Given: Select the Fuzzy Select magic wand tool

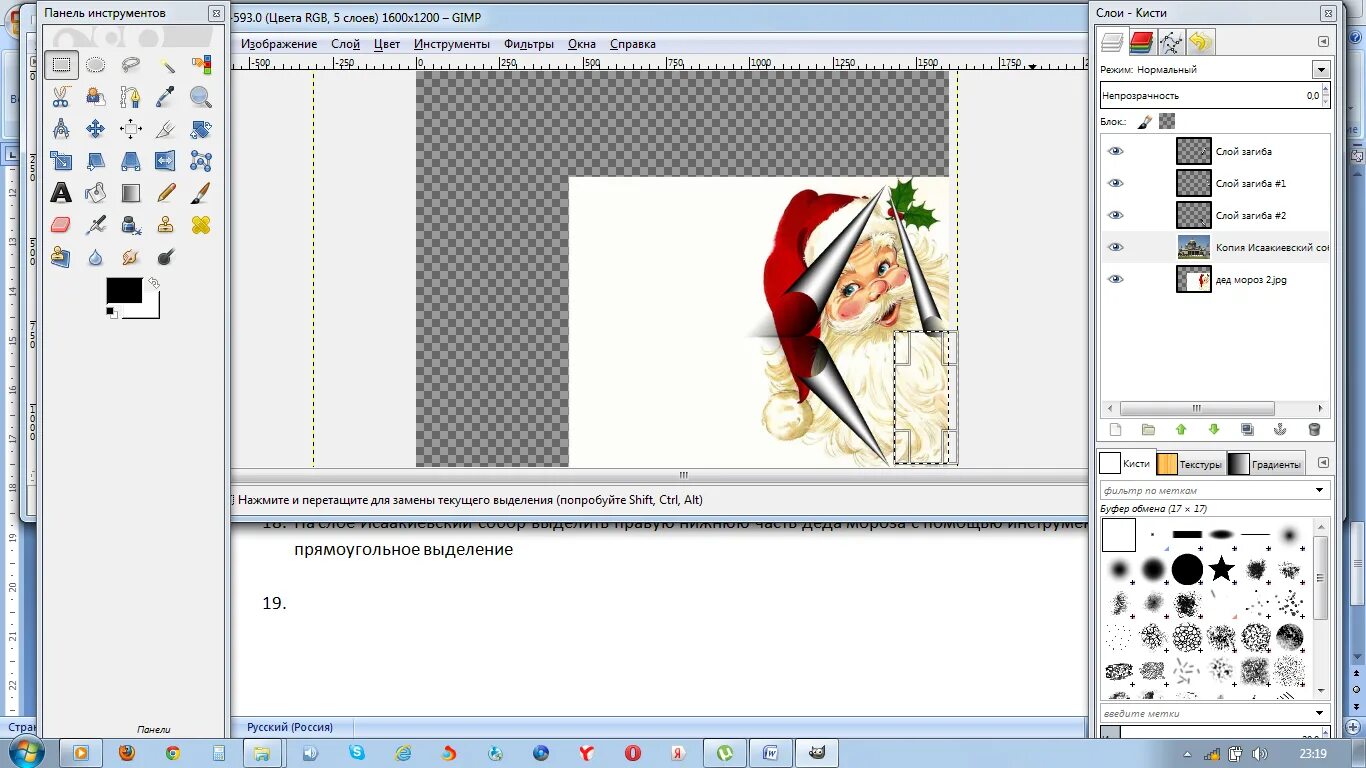Looking at the screenshot, I should (166, 65).
